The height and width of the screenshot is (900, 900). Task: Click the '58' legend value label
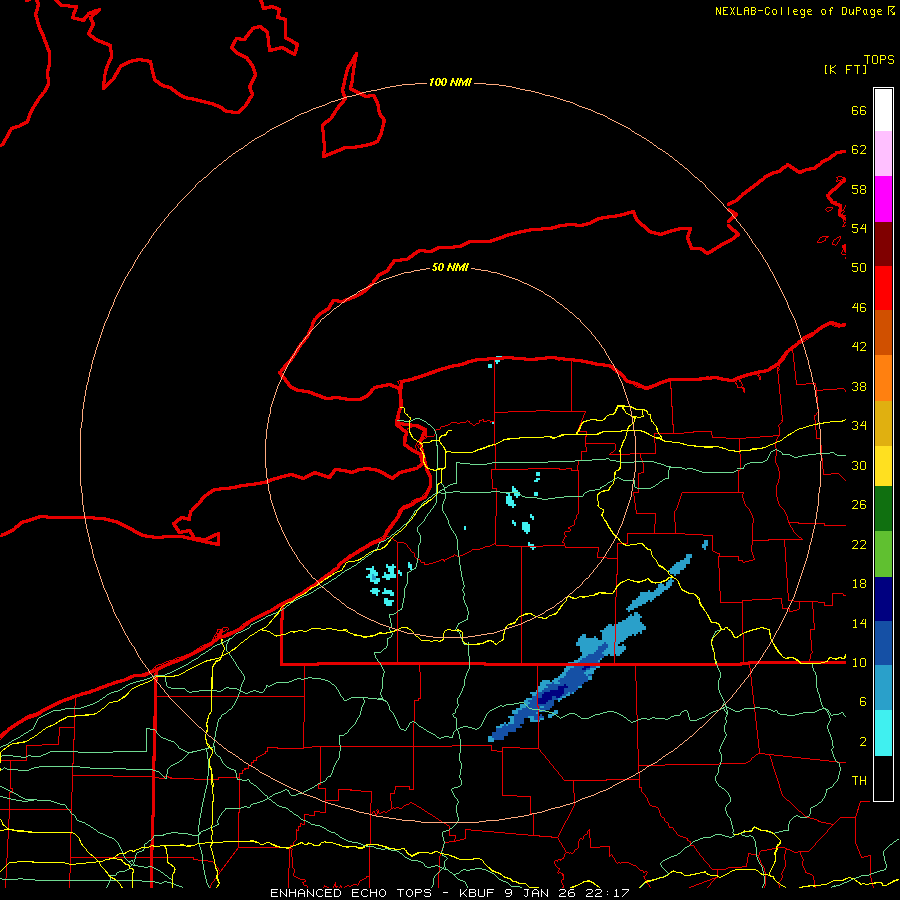859,189
